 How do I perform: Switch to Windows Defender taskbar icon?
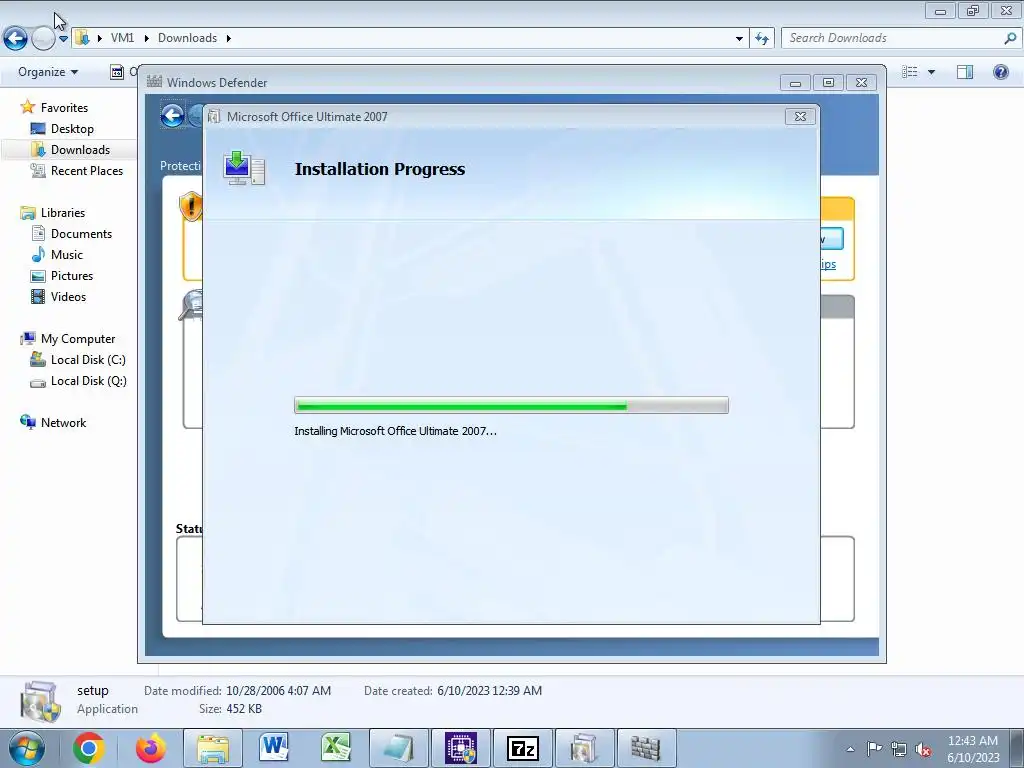646,748
